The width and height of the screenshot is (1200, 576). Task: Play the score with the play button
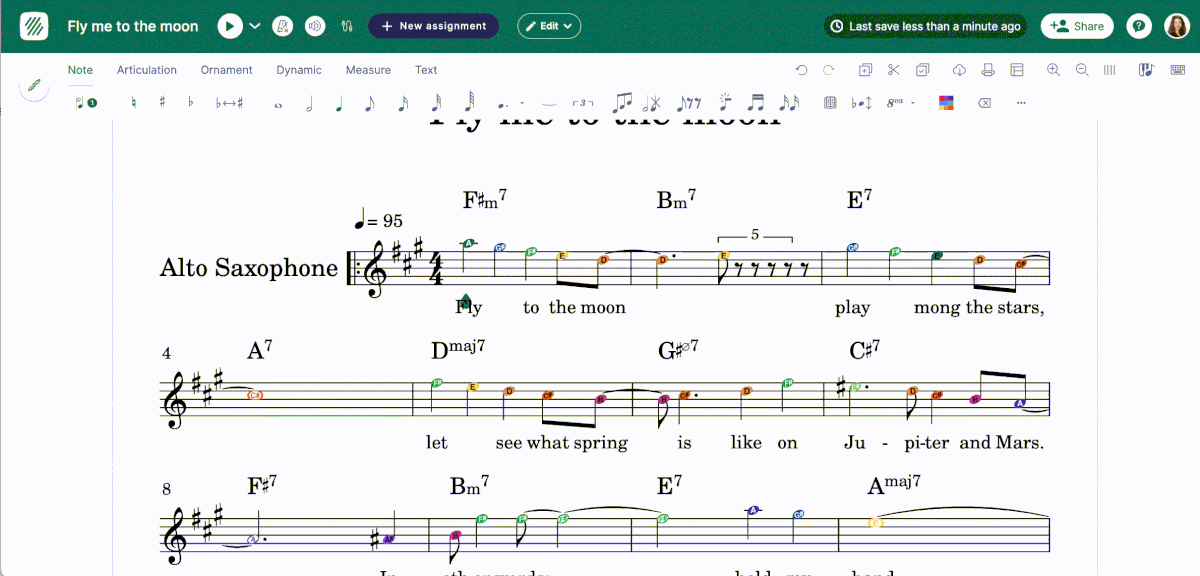230,26
